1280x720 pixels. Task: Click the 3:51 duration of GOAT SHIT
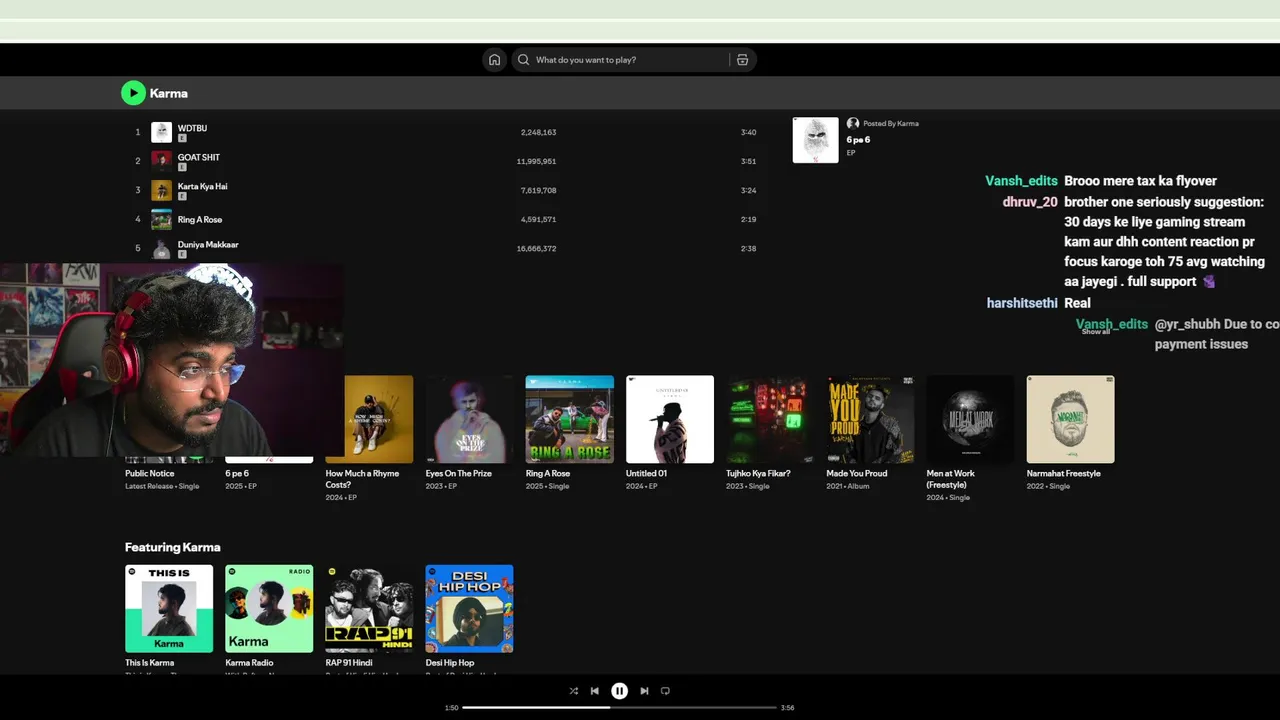point(748,161)
